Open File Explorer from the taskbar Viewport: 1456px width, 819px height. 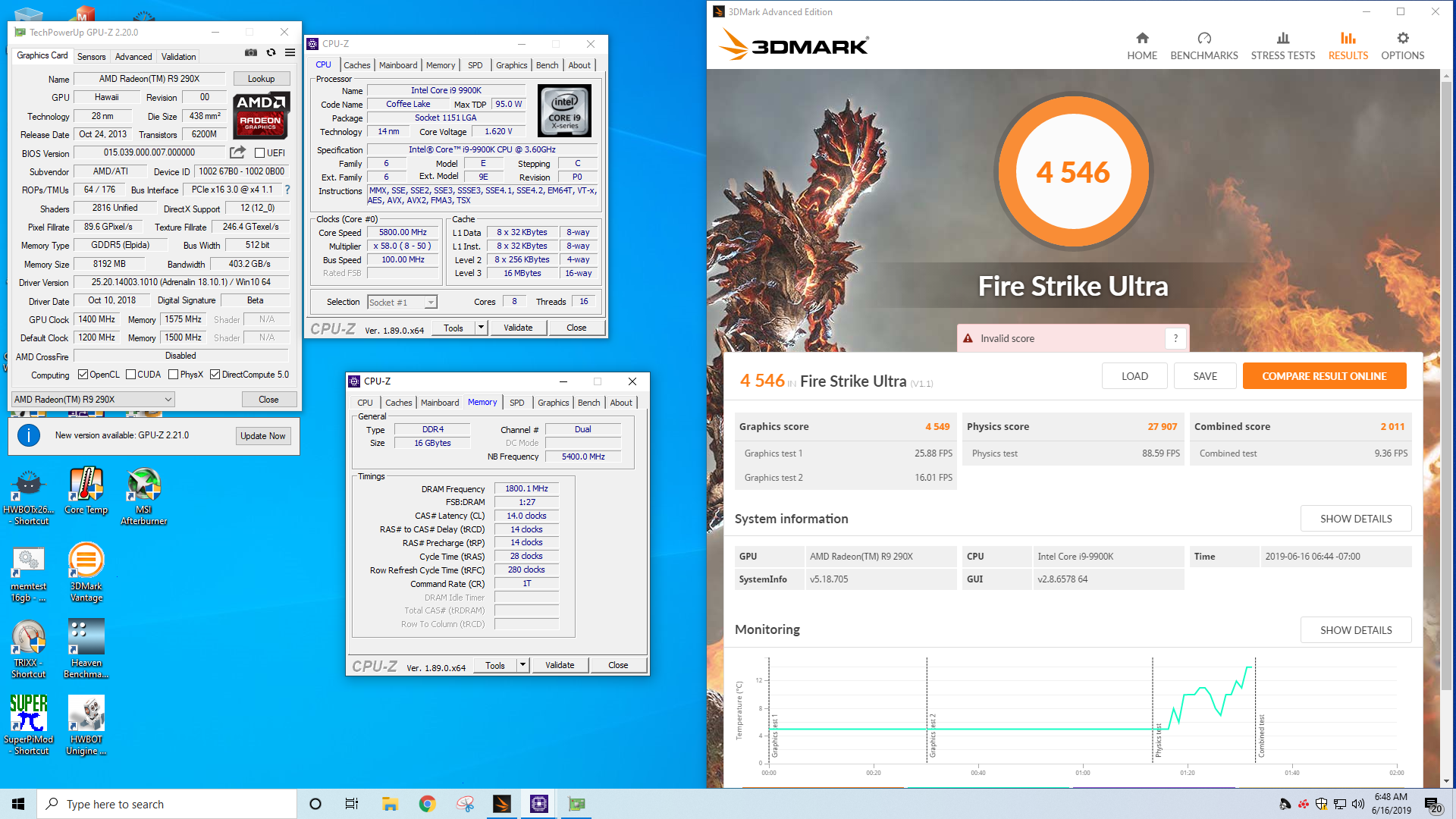coord(390,804)
